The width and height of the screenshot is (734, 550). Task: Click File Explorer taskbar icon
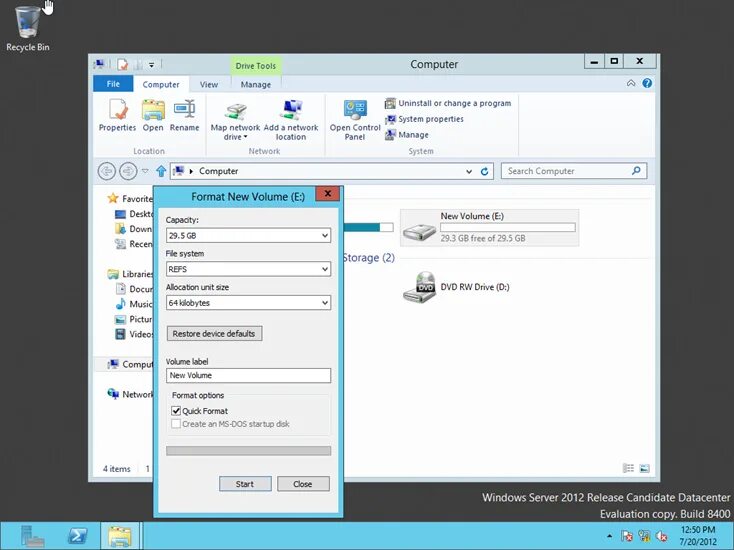pyautogui.click(x=120, y=536)
